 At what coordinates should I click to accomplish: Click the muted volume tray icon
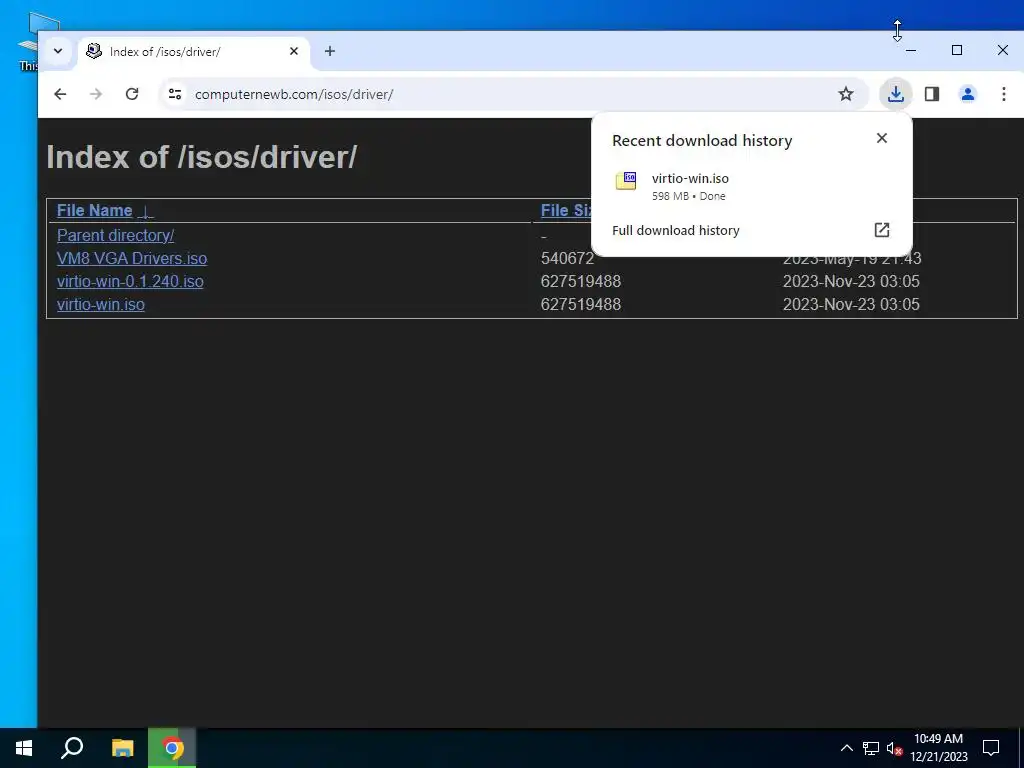point(894,748)
